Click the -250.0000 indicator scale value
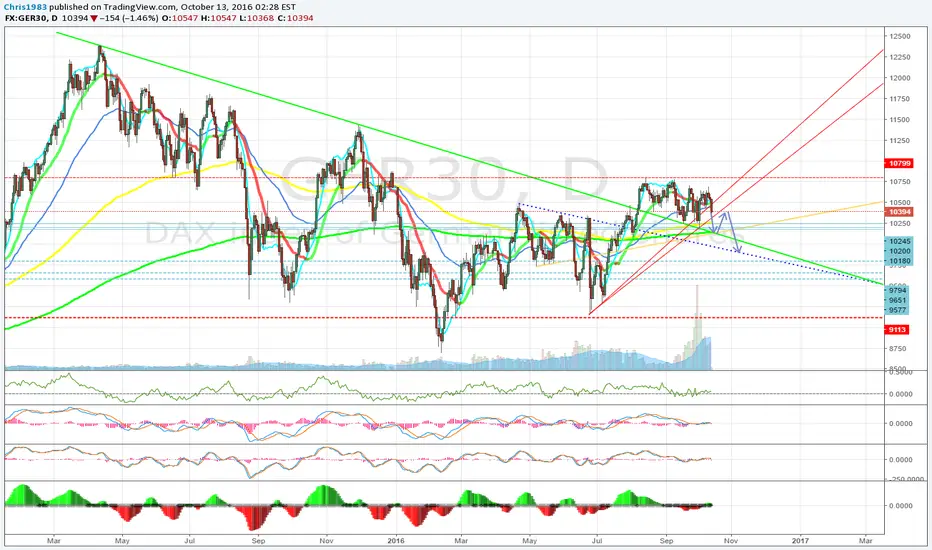Image resolution: width=932 pixels, height=550 pixels. pos(906,479)
